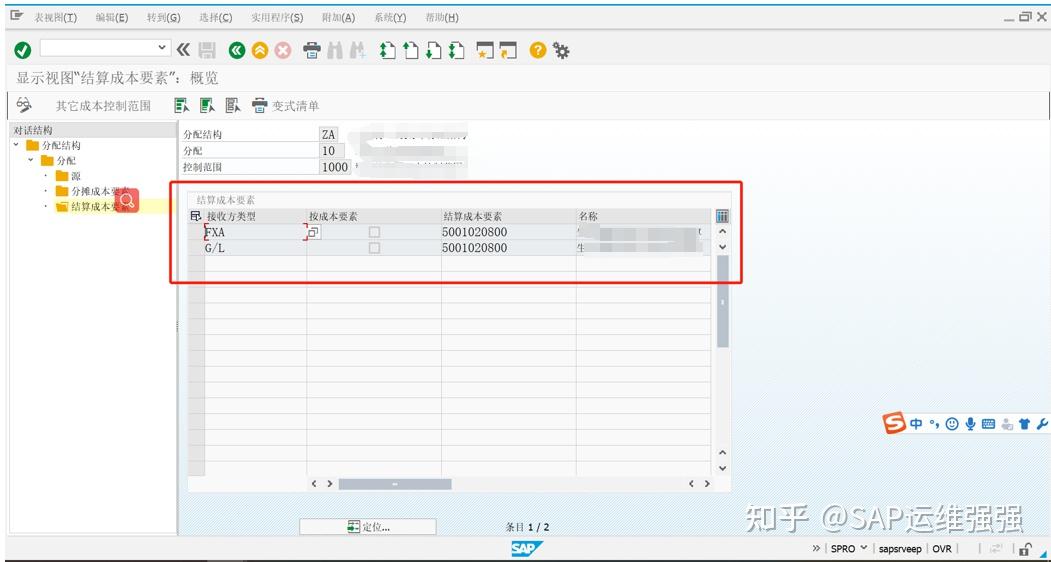Screen dimensions: 1051x562
Task: Click the Print icon in top toolbar
Action: click(312, 50)
